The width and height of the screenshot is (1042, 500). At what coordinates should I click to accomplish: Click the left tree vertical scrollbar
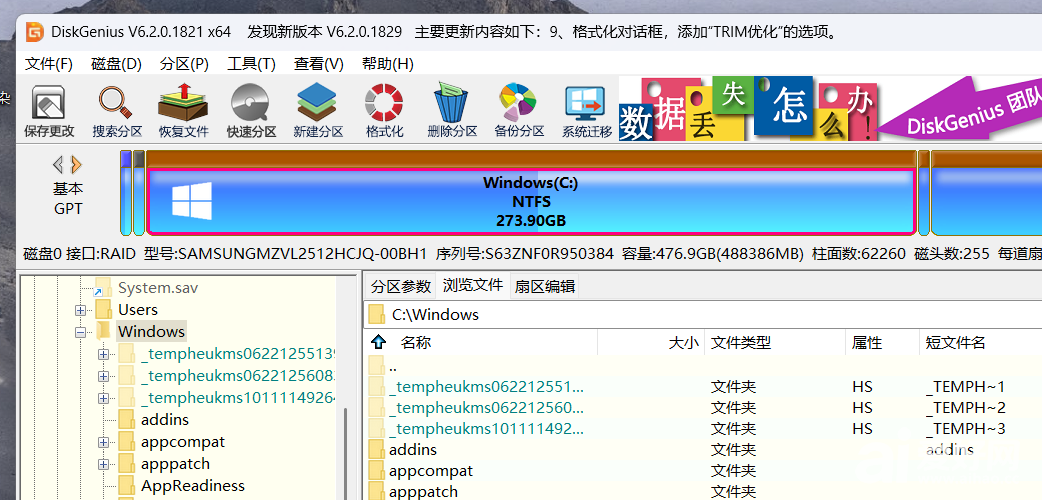click(346, 452)
